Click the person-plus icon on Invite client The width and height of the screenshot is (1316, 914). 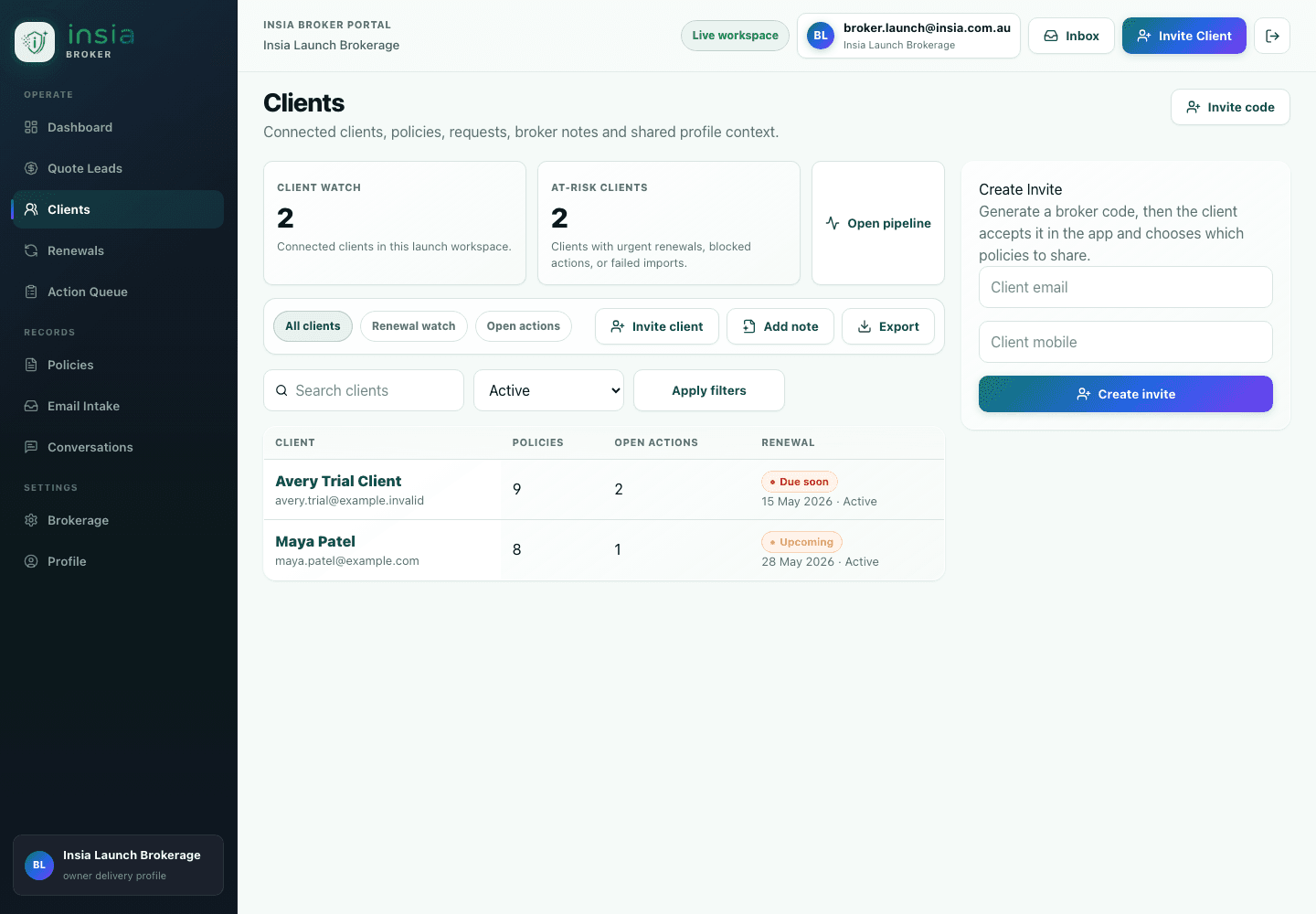coord(618,326)
